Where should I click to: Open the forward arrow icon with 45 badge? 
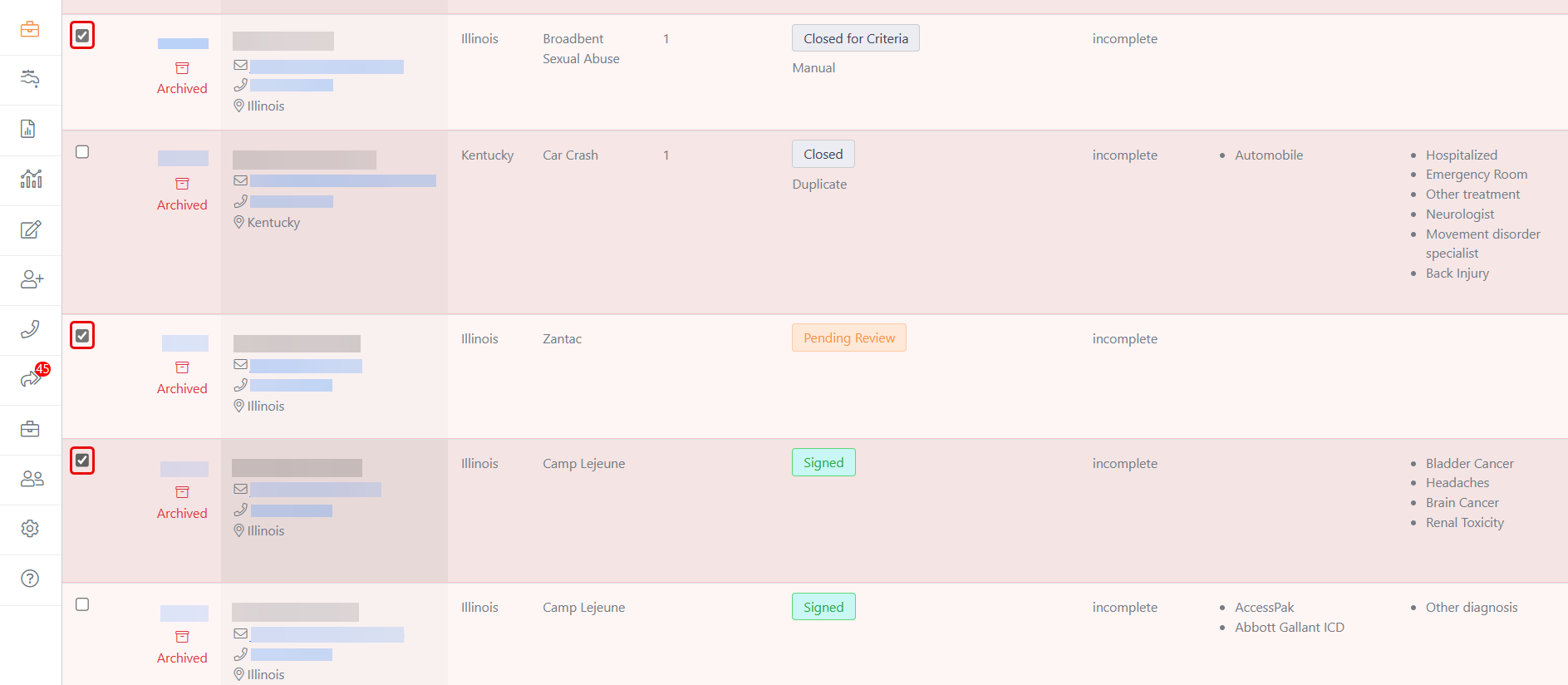31,379
